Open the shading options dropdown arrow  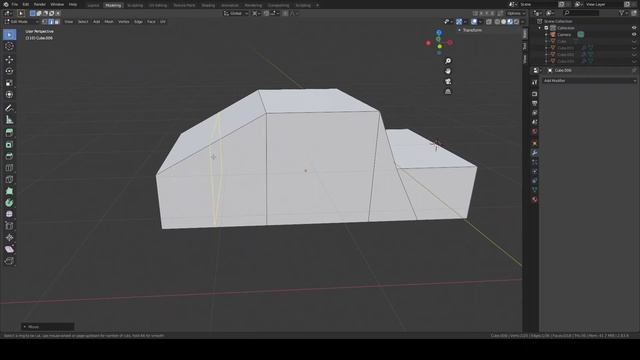pyautogui.click(x=523, y=22)
